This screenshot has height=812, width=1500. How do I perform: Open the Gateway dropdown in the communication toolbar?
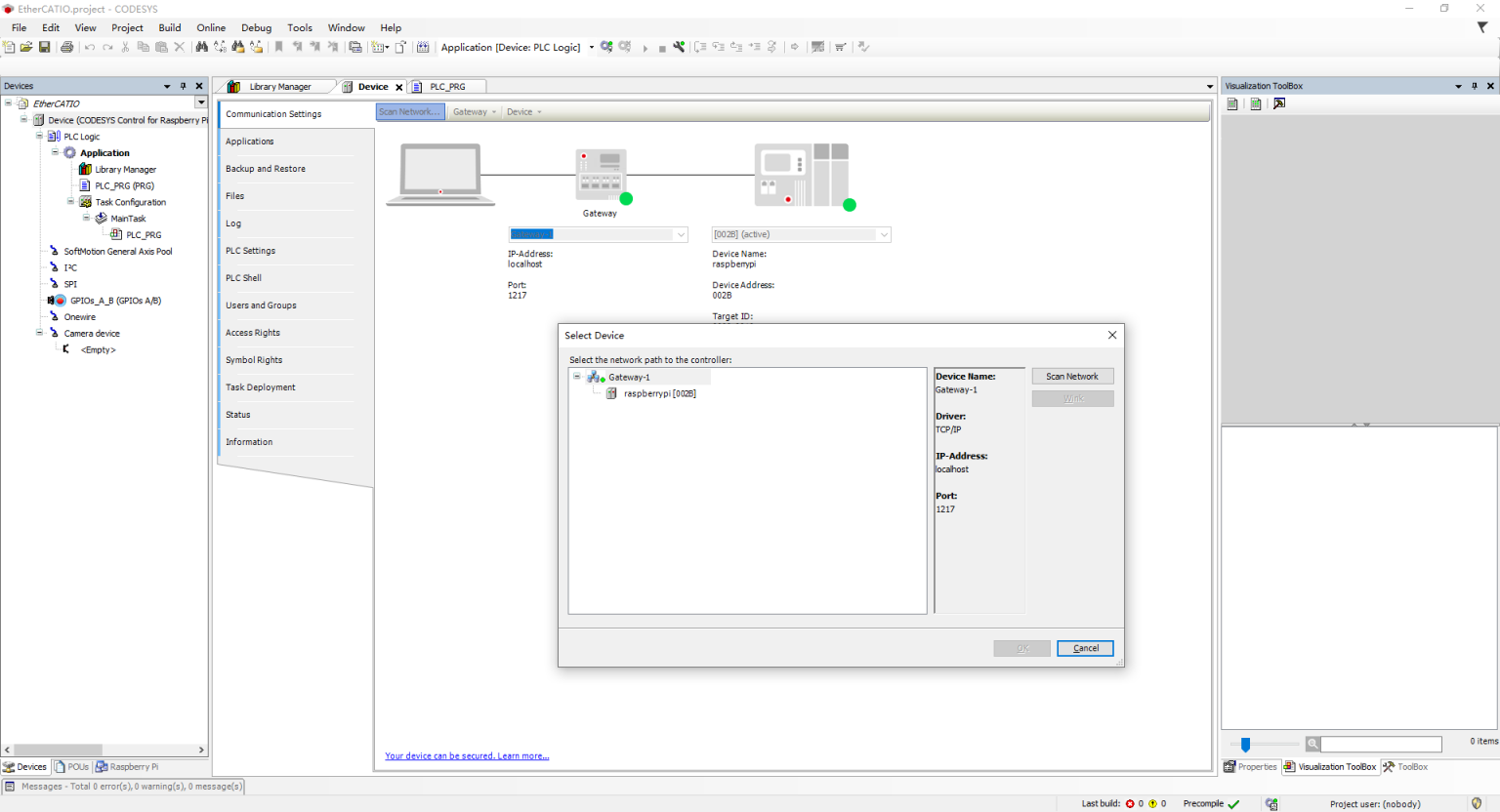pos(475,112)
